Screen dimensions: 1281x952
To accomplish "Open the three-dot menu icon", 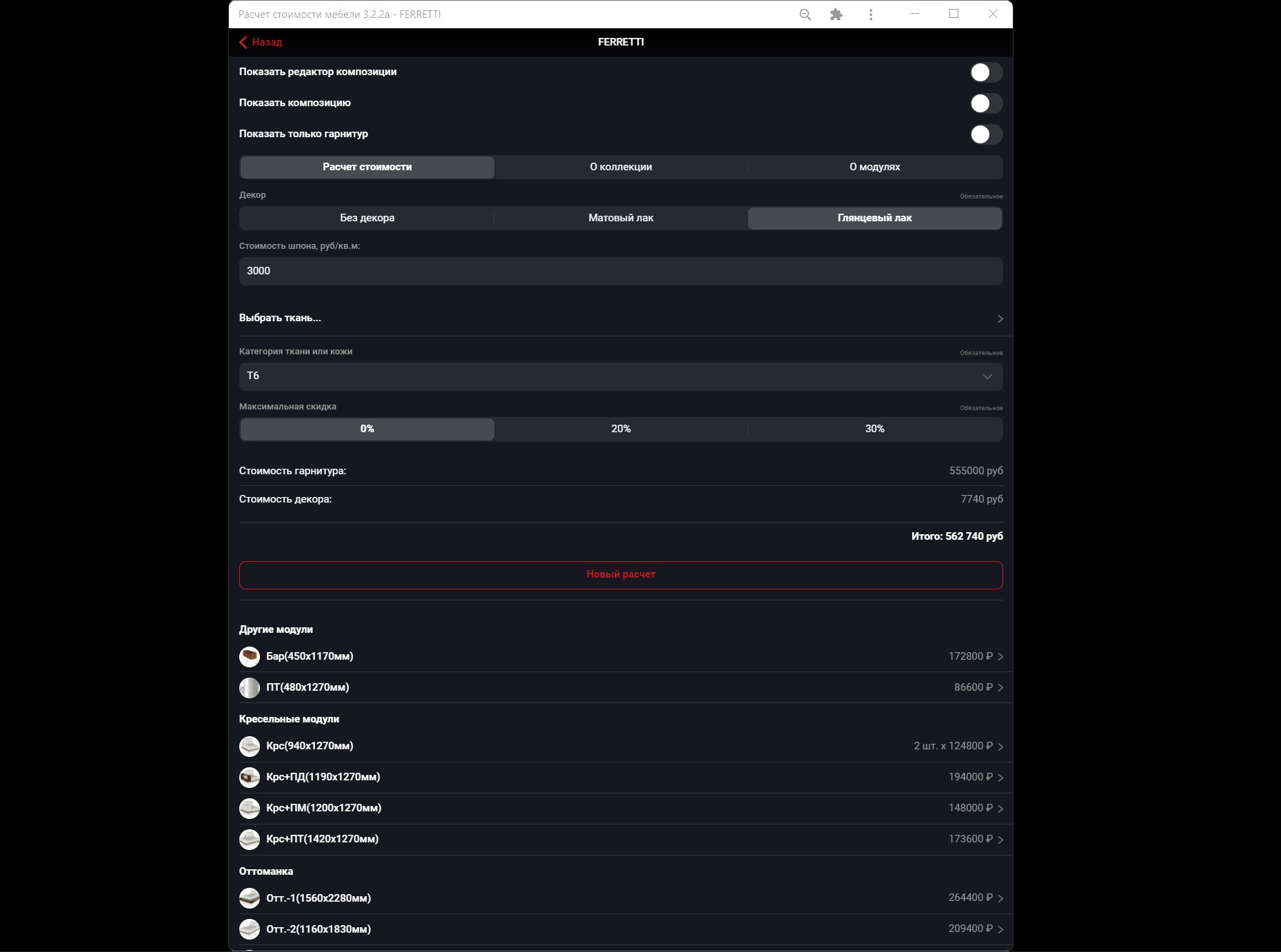I will 871,14.
